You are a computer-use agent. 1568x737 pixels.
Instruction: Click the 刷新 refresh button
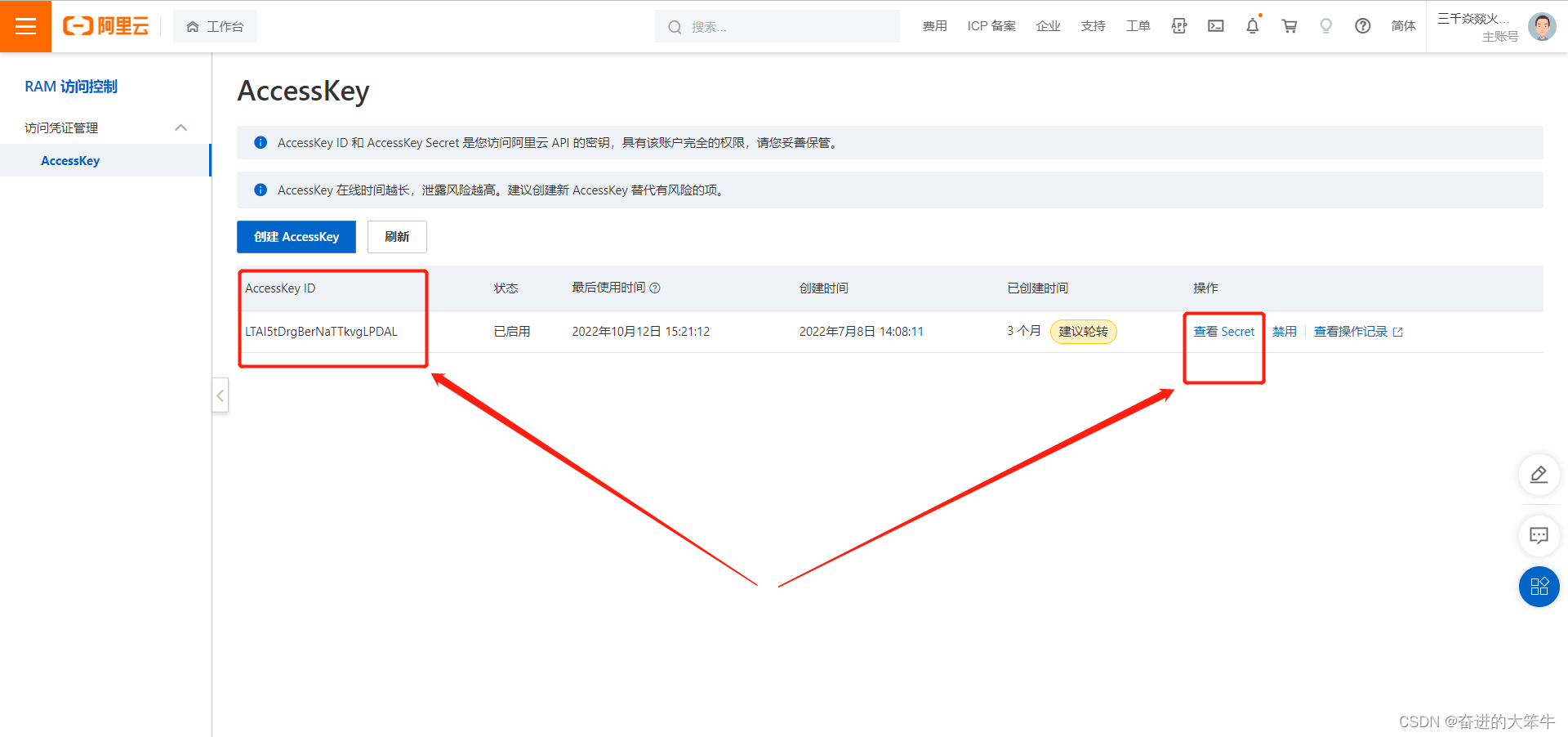coord(397,237)
